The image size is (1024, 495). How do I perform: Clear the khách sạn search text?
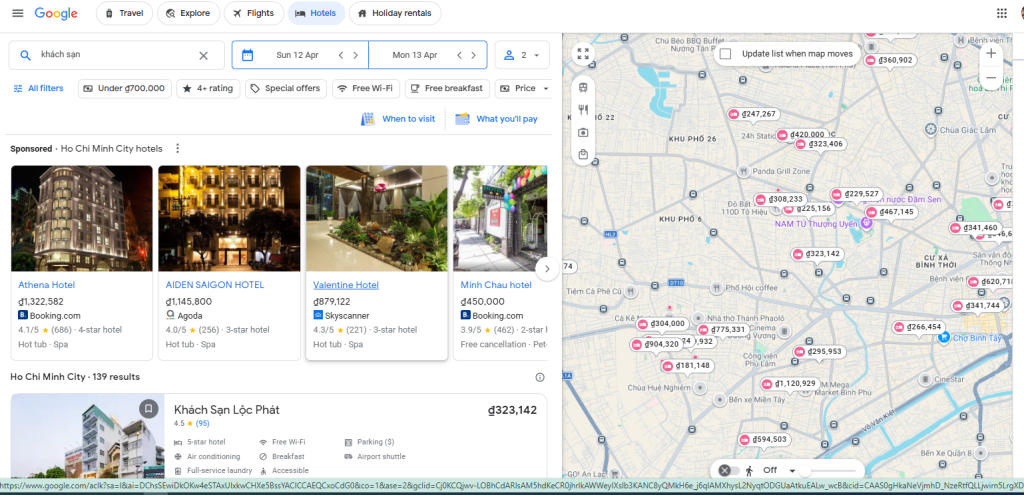tap(203, 56)
